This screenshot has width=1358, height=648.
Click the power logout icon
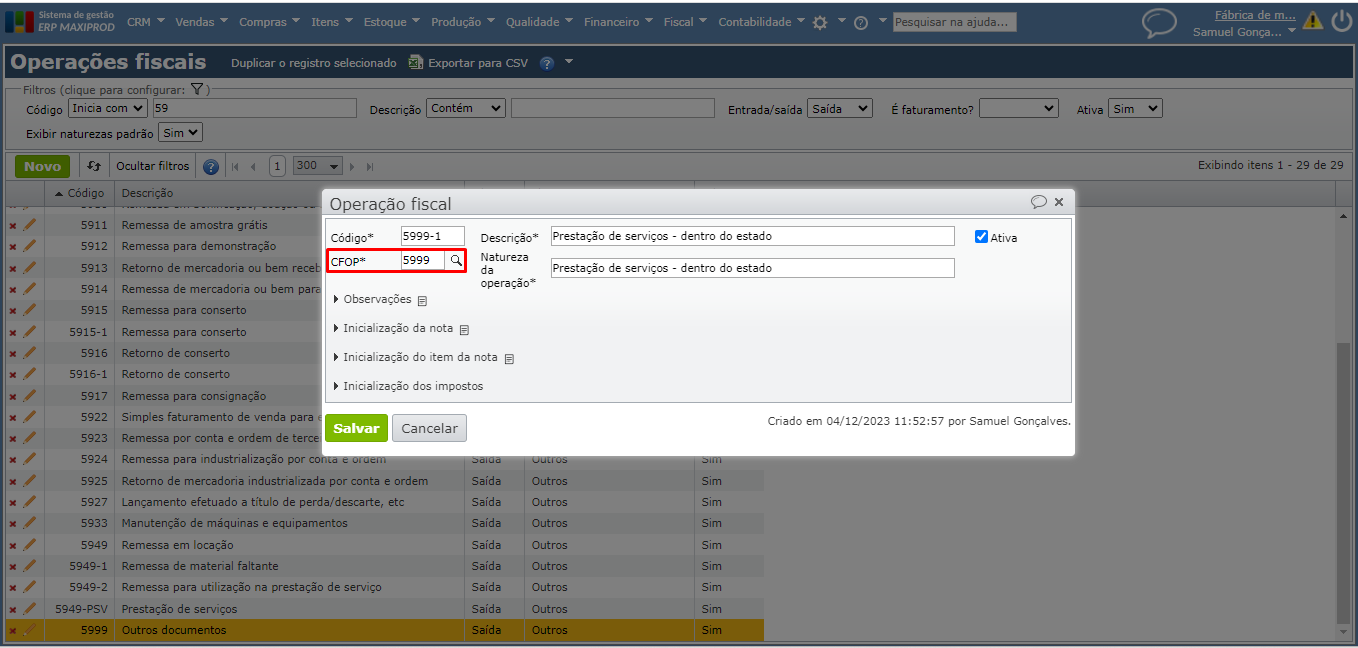click(x=1340, y=20)
